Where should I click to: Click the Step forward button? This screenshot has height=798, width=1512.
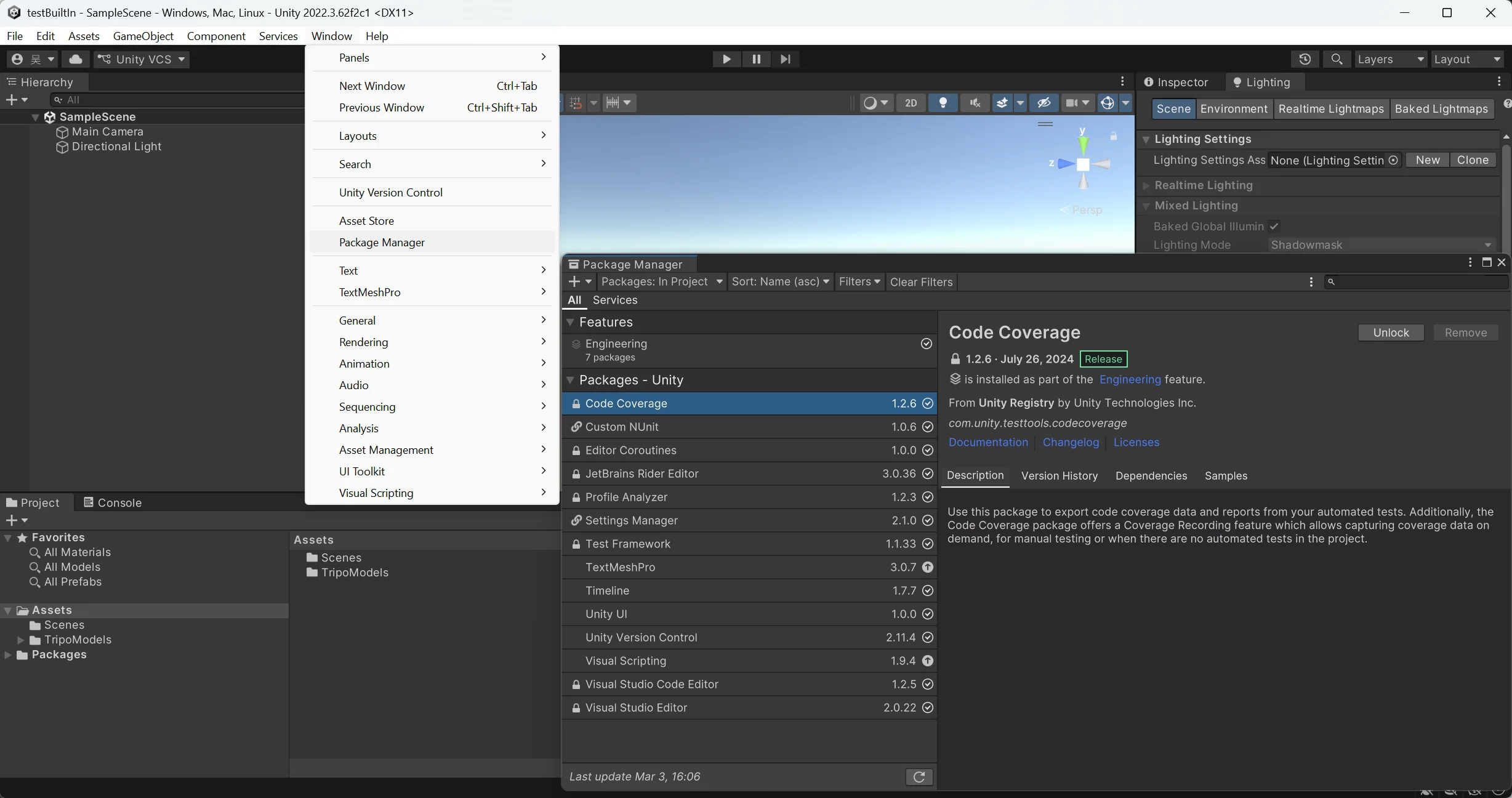click(785, 59)
